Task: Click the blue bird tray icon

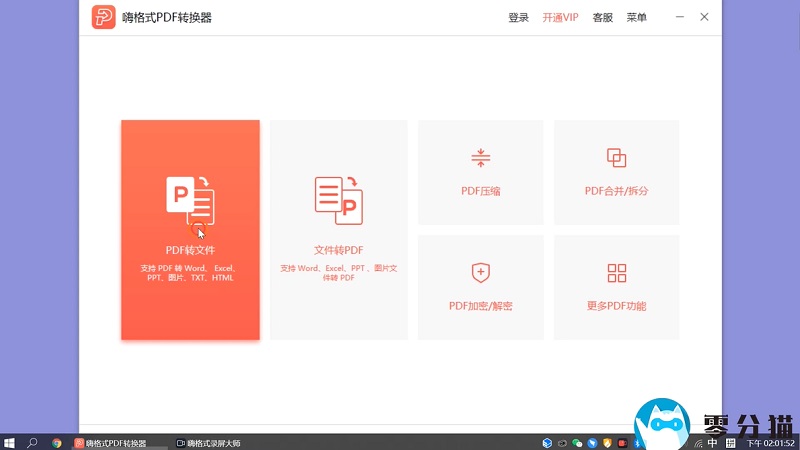Action: click(x=592, y=443)
